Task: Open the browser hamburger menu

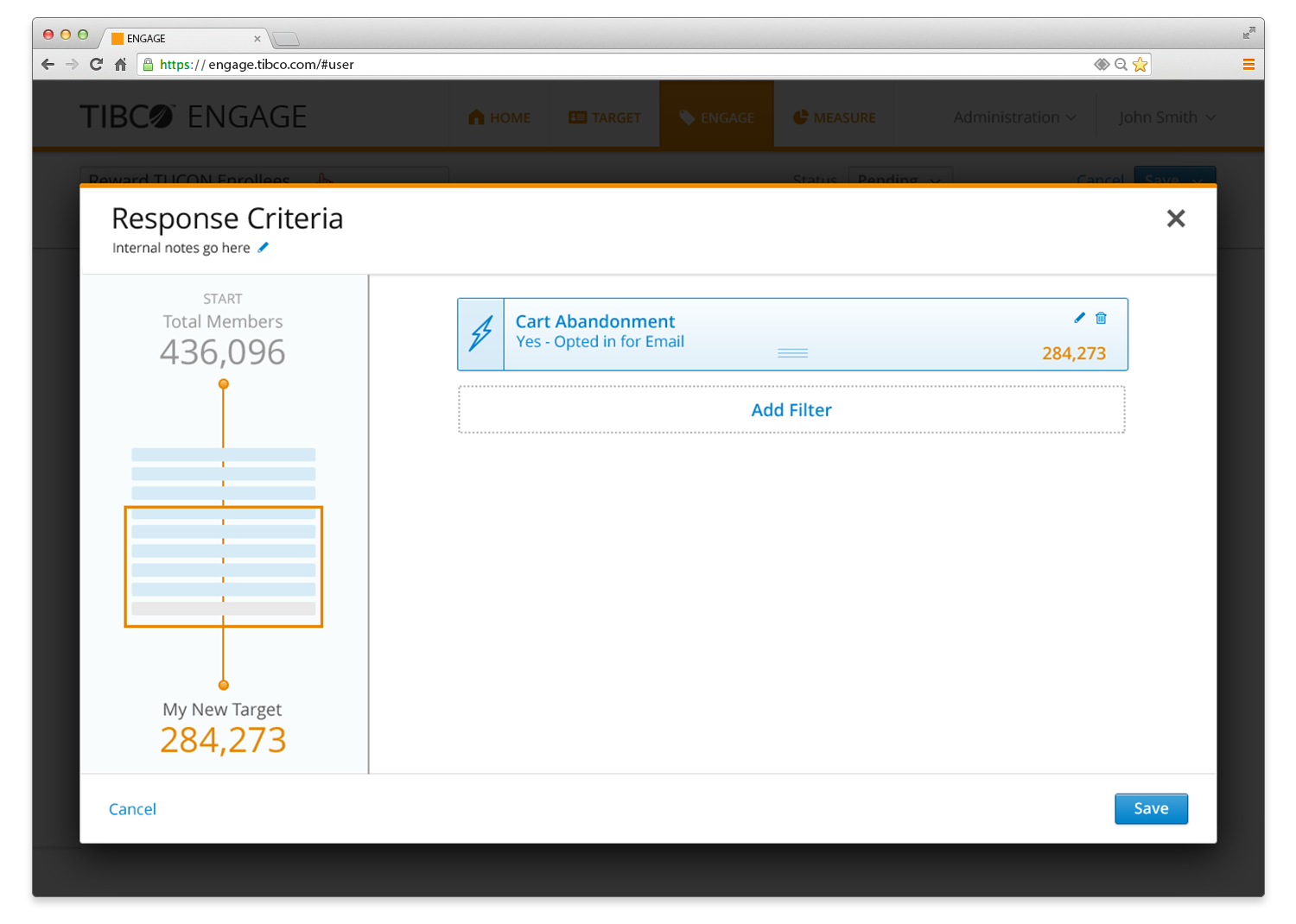Action: tap(1248, 65)
